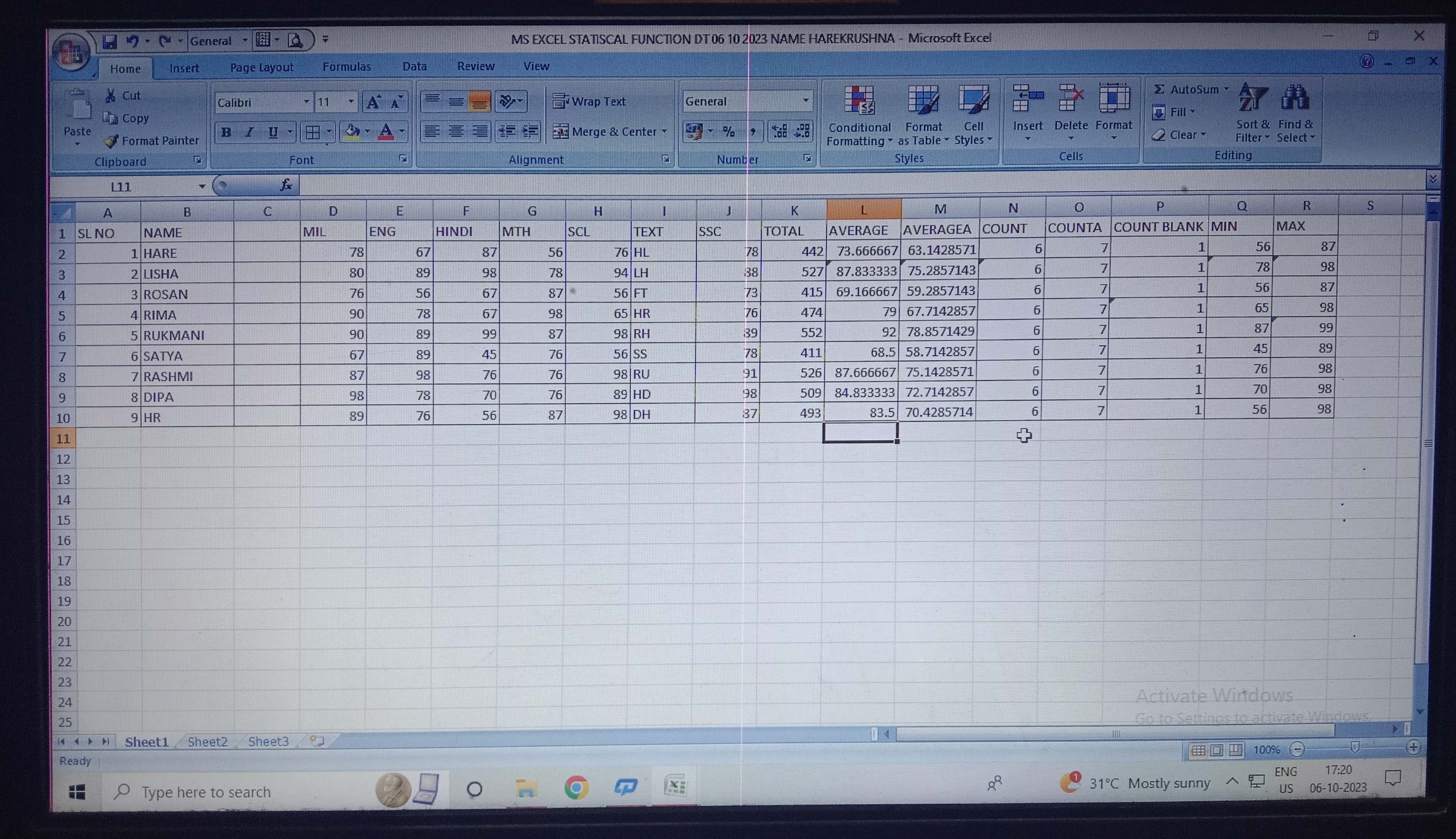The height and width of the screenshot is (839, 1456).
Task: Open the Sheet2 worksheet tab
Action: pos(208,742)
